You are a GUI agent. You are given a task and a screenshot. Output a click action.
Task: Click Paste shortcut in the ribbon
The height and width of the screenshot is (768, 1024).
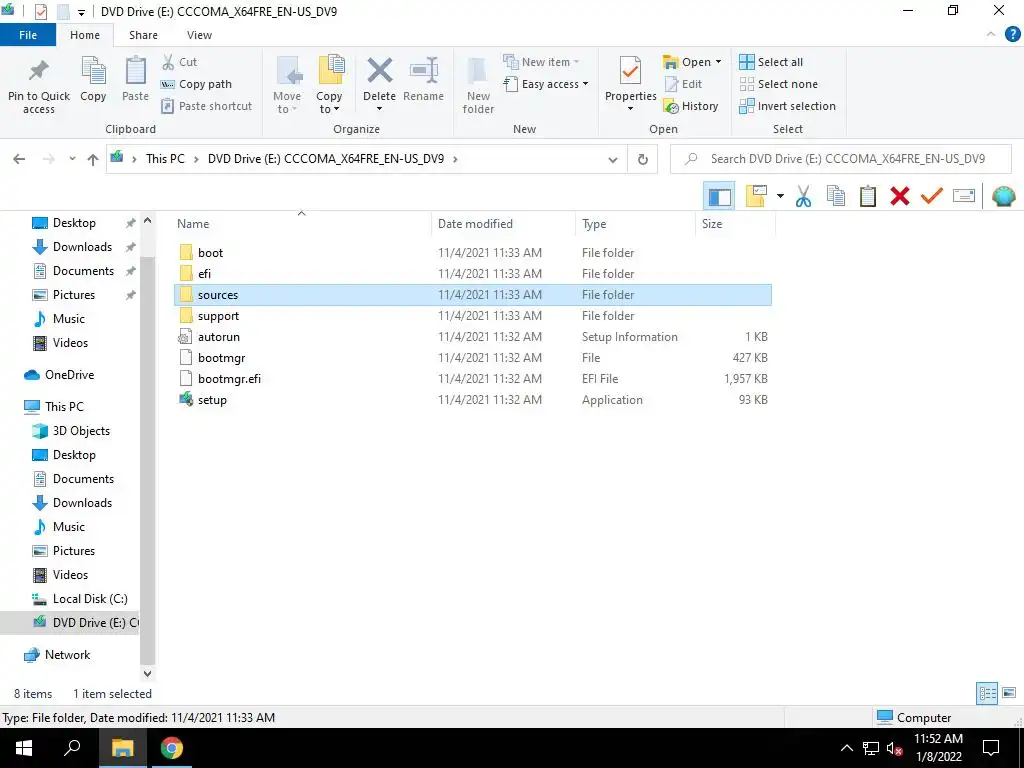(206, 106)
